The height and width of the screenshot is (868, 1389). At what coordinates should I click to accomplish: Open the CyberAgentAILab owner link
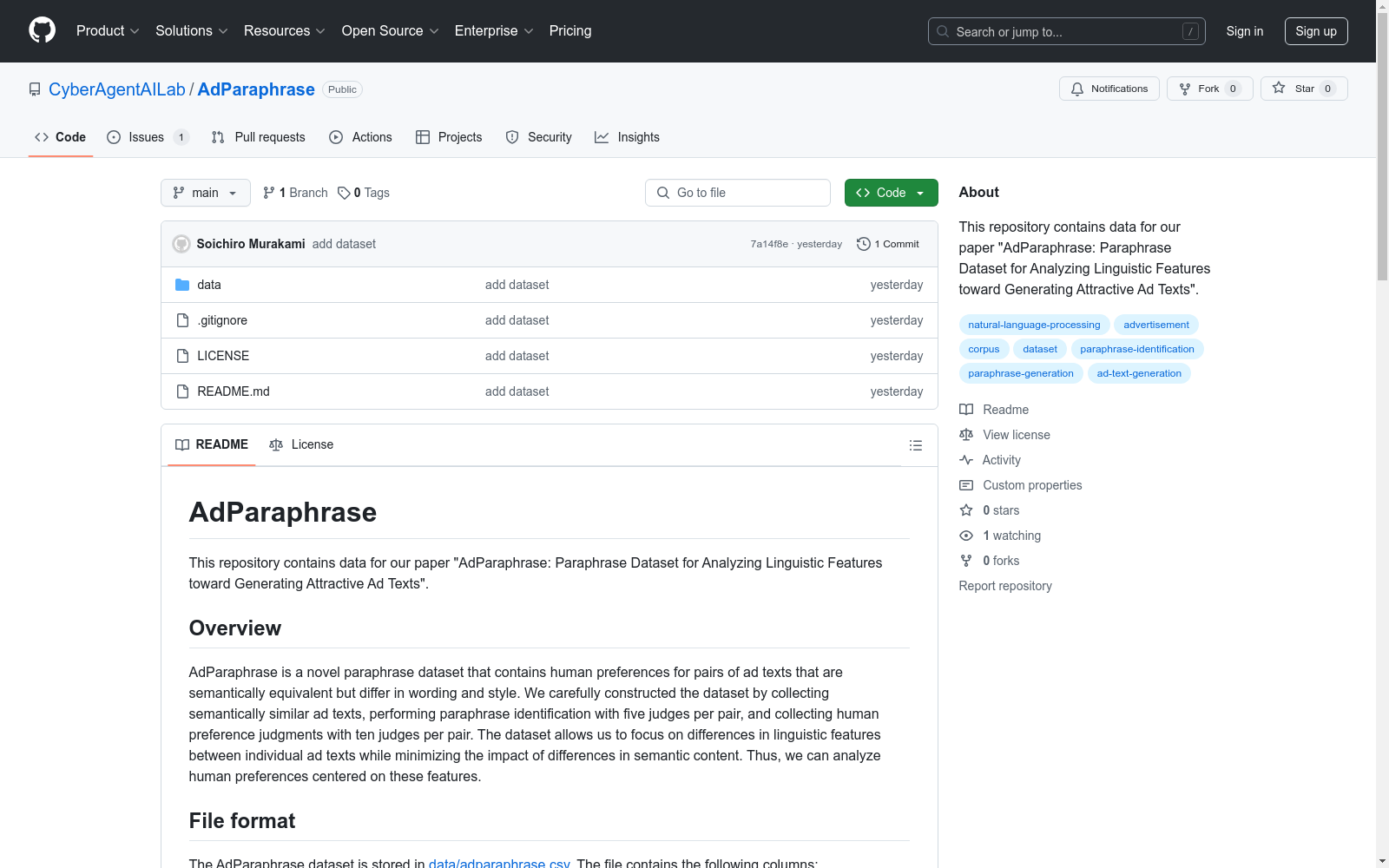117,89
